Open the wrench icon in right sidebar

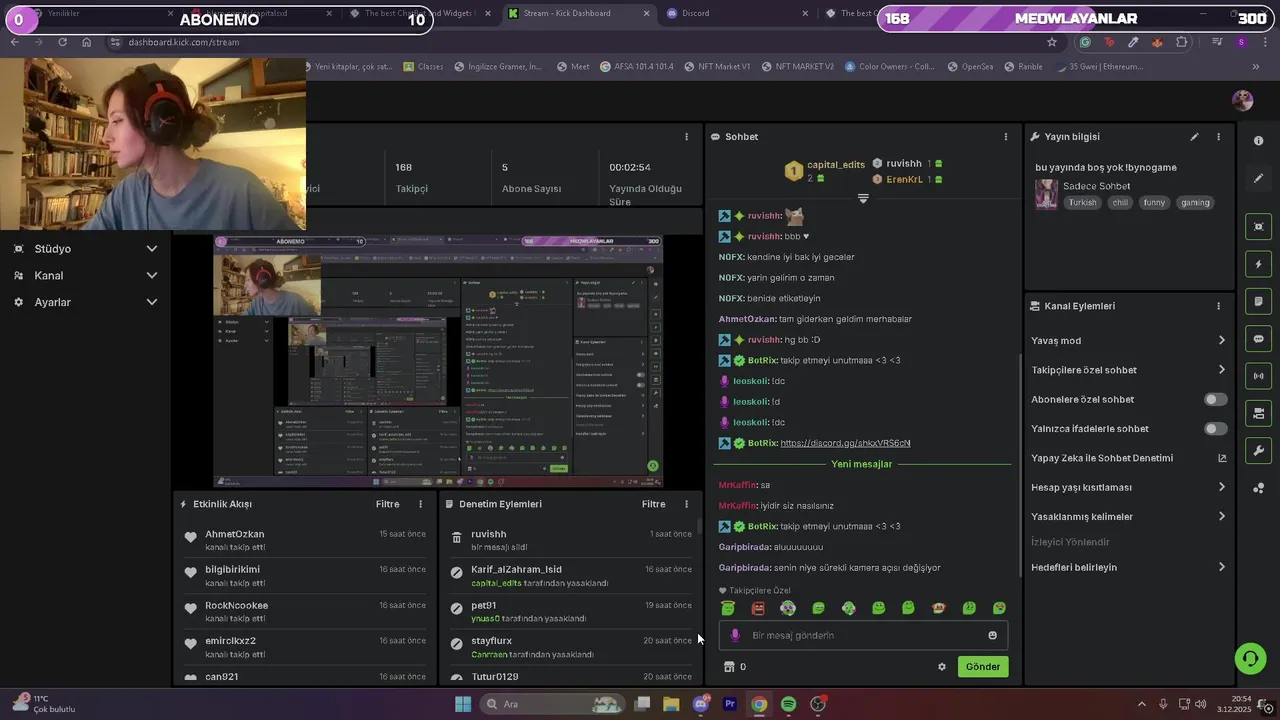tap(1258, 451)
